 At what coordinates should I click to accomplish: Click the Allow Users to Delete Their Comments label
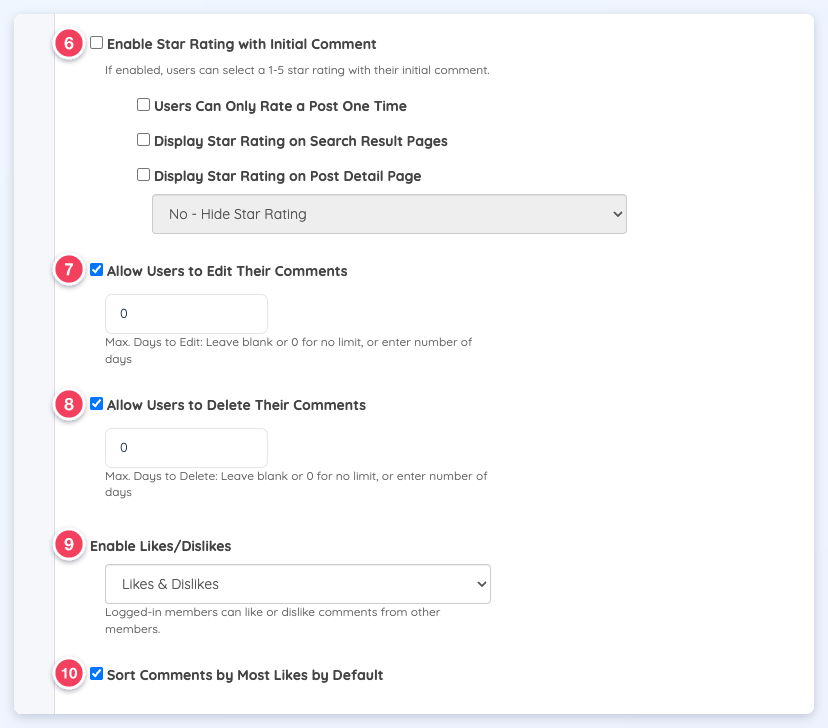pyautogui.click(x=236, y=405)
